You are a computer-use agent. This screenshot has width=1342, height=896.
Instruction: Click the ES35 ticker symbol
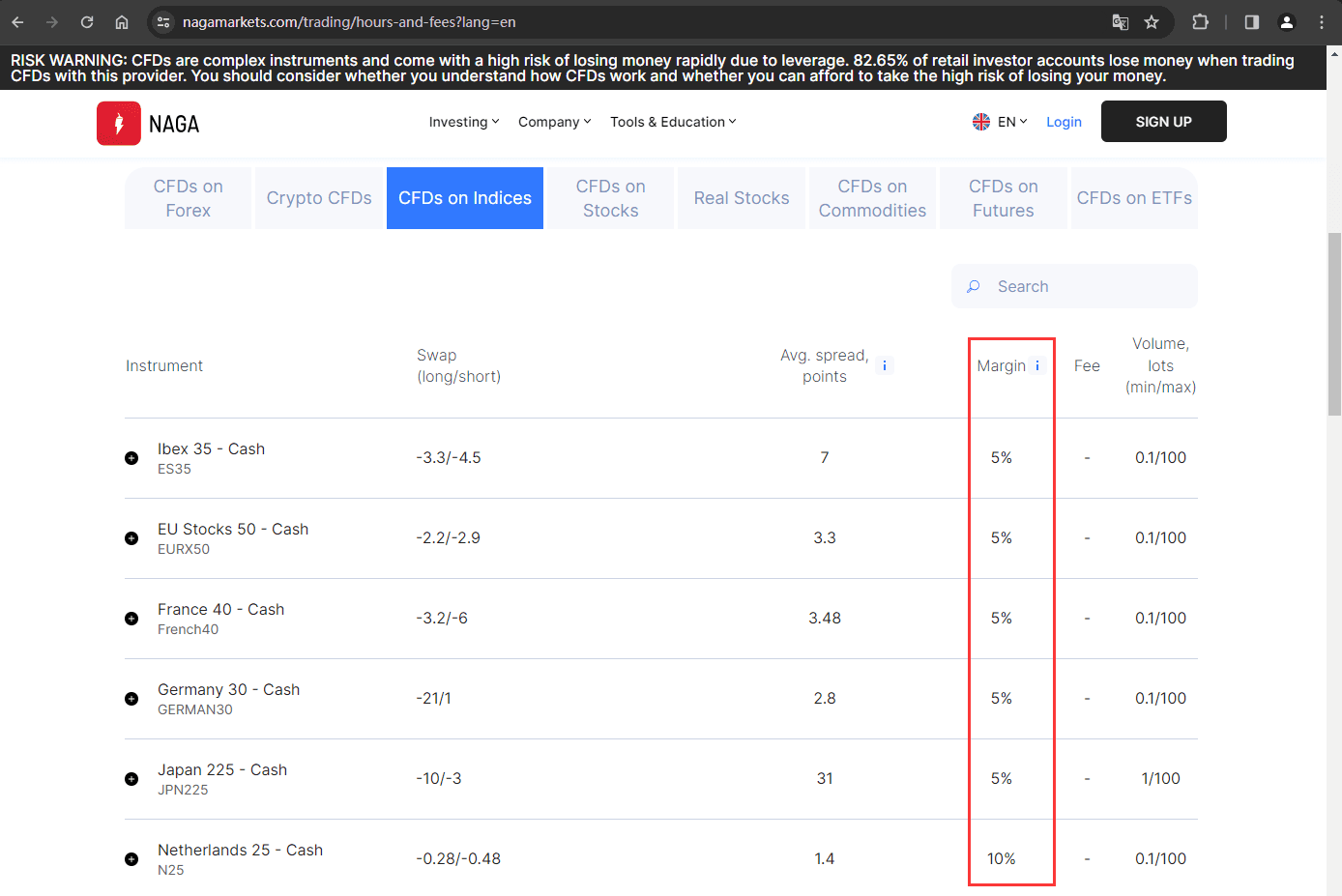(174, 469)
